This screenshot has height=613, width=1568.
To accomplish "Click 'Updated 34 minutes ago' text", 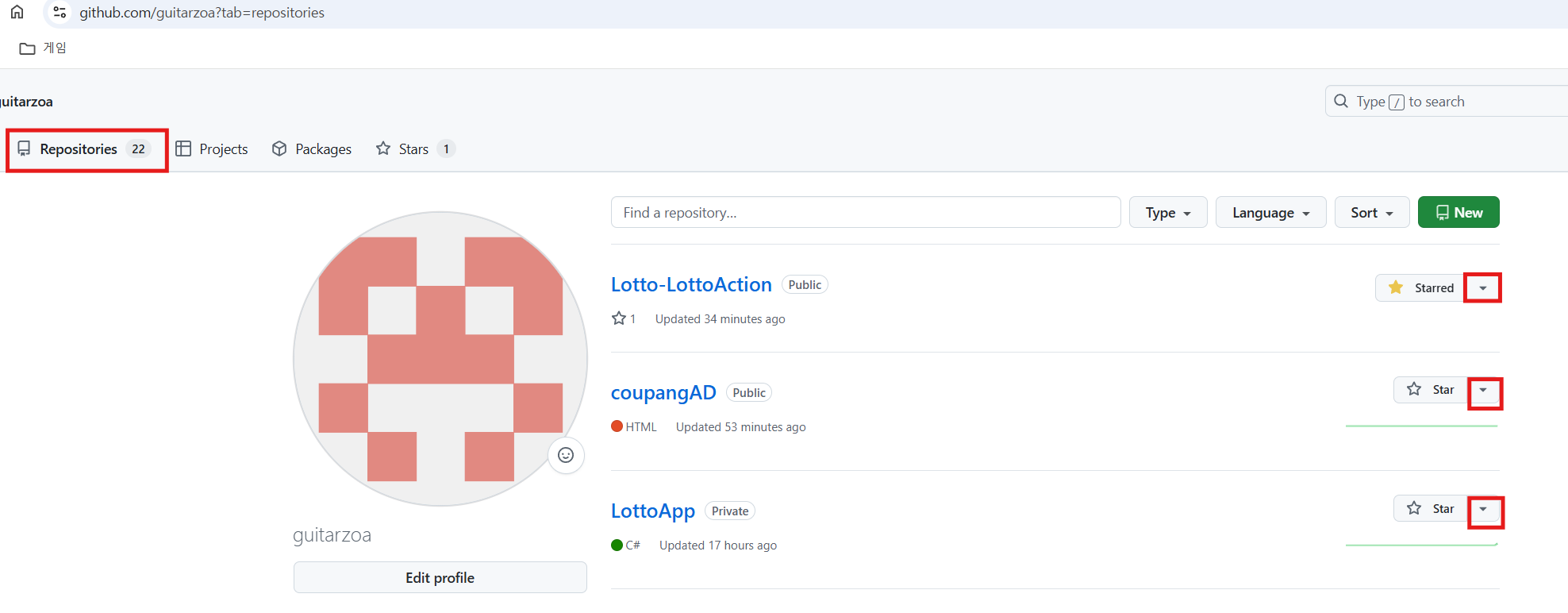I will click(x=721, y=318).
